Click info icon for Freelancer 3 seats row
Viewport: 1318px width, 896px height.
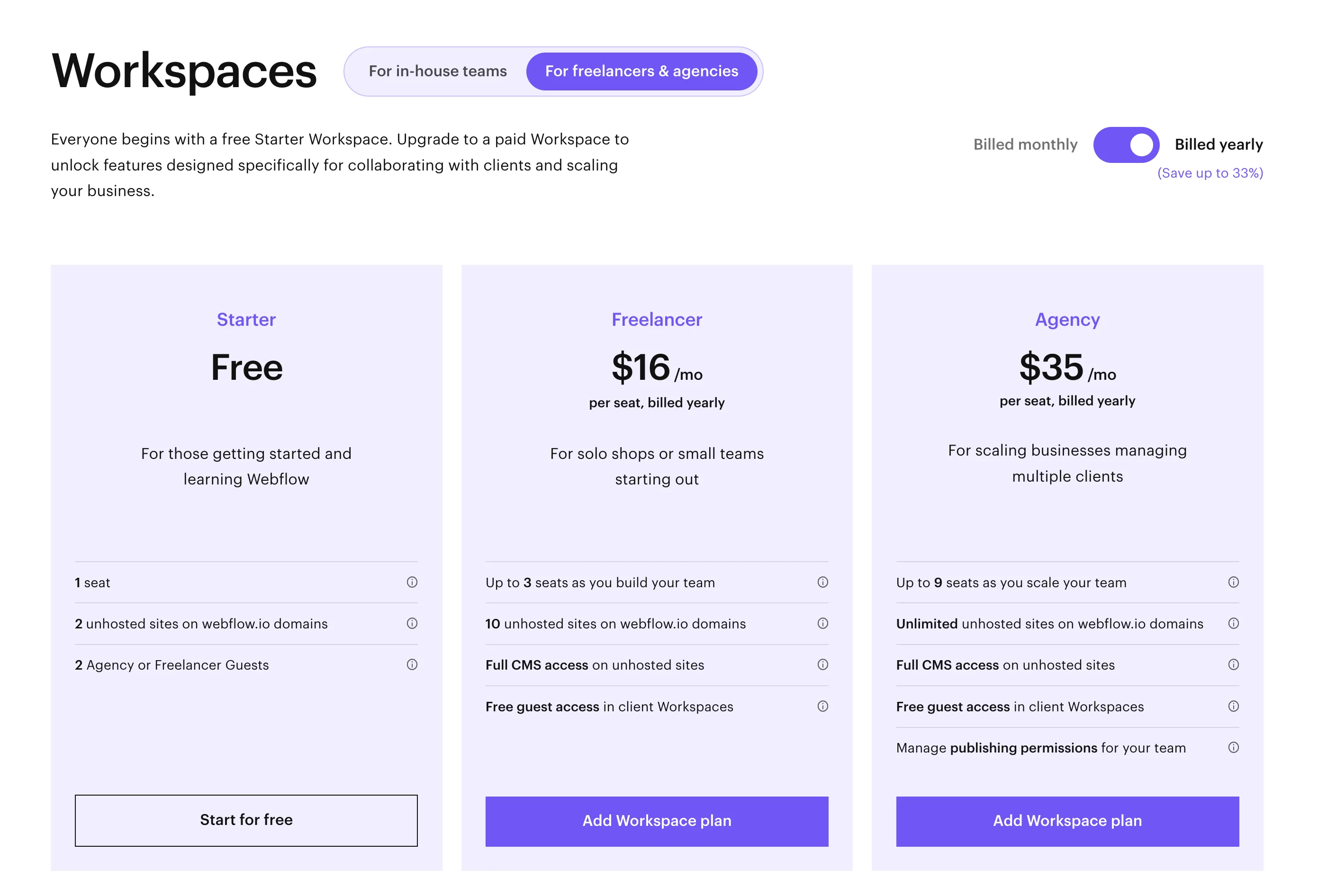(x=822, y=582)
